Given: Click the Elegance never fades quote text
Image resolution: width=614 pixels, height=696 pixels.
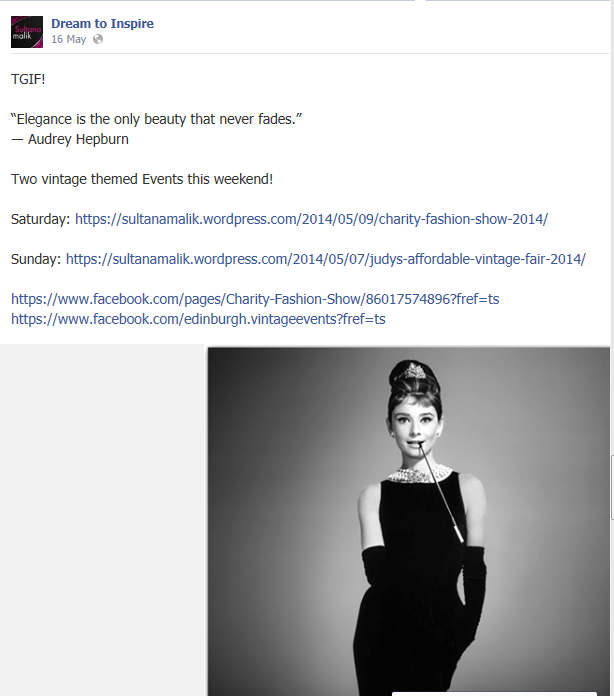Looking at the screenshot, I should (156, 119).
